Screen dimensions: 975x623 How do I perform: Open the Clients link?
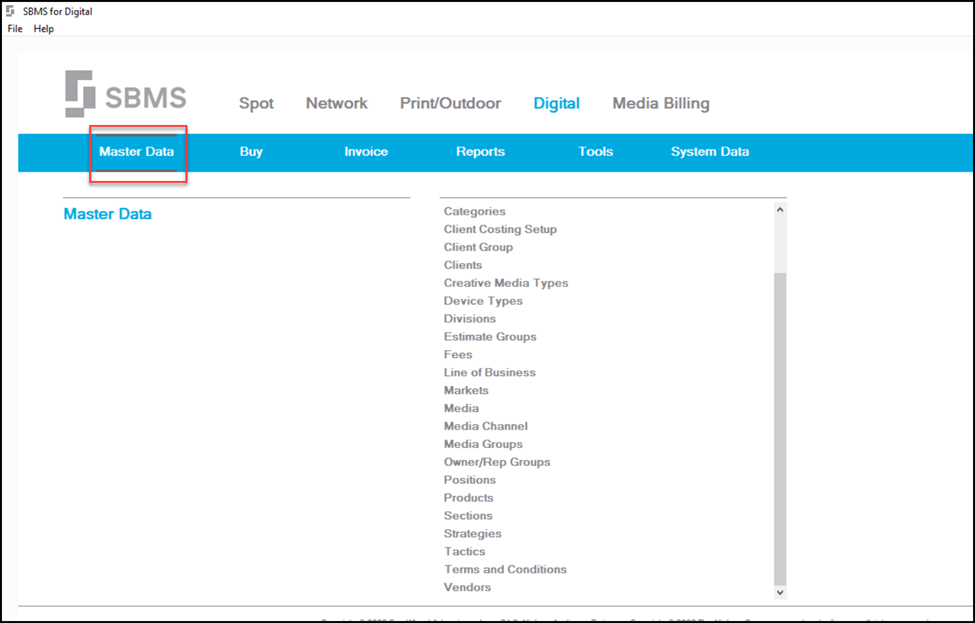[463, 265]
